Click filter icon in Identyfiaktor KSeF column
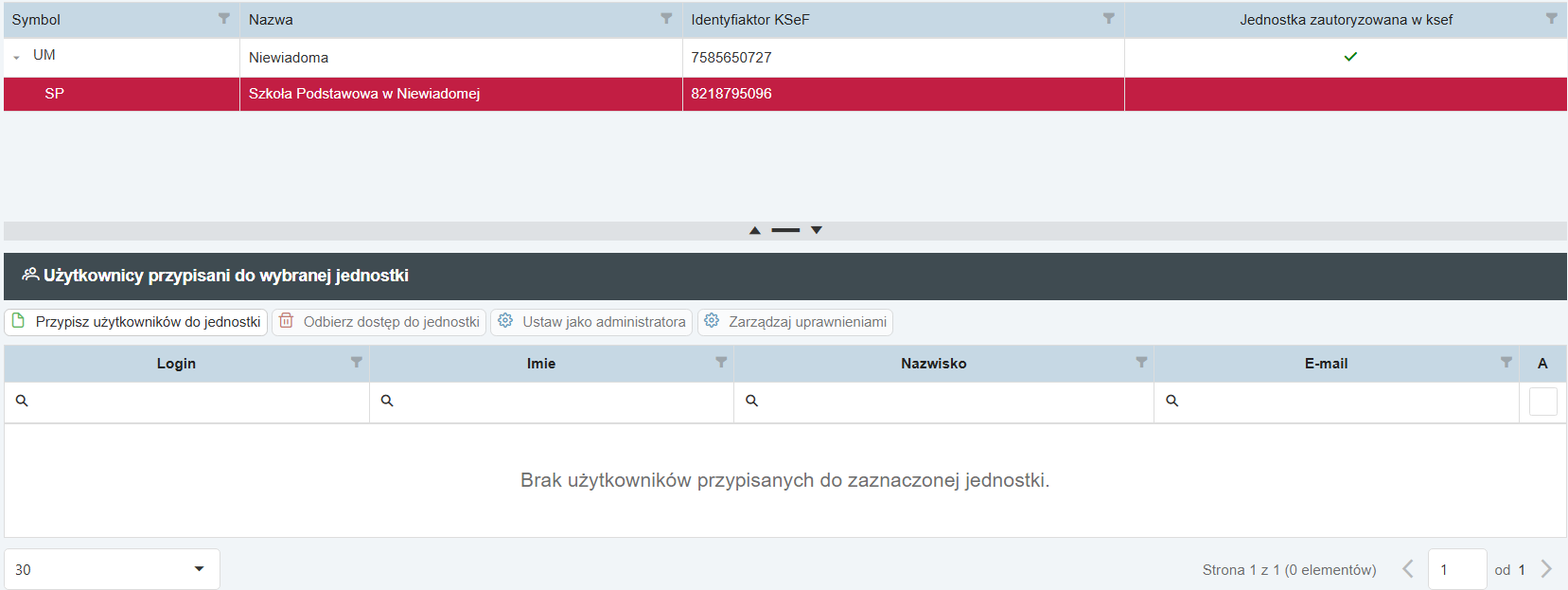1568x590 pixels. pyautogui.click(x=1109, y=19)
